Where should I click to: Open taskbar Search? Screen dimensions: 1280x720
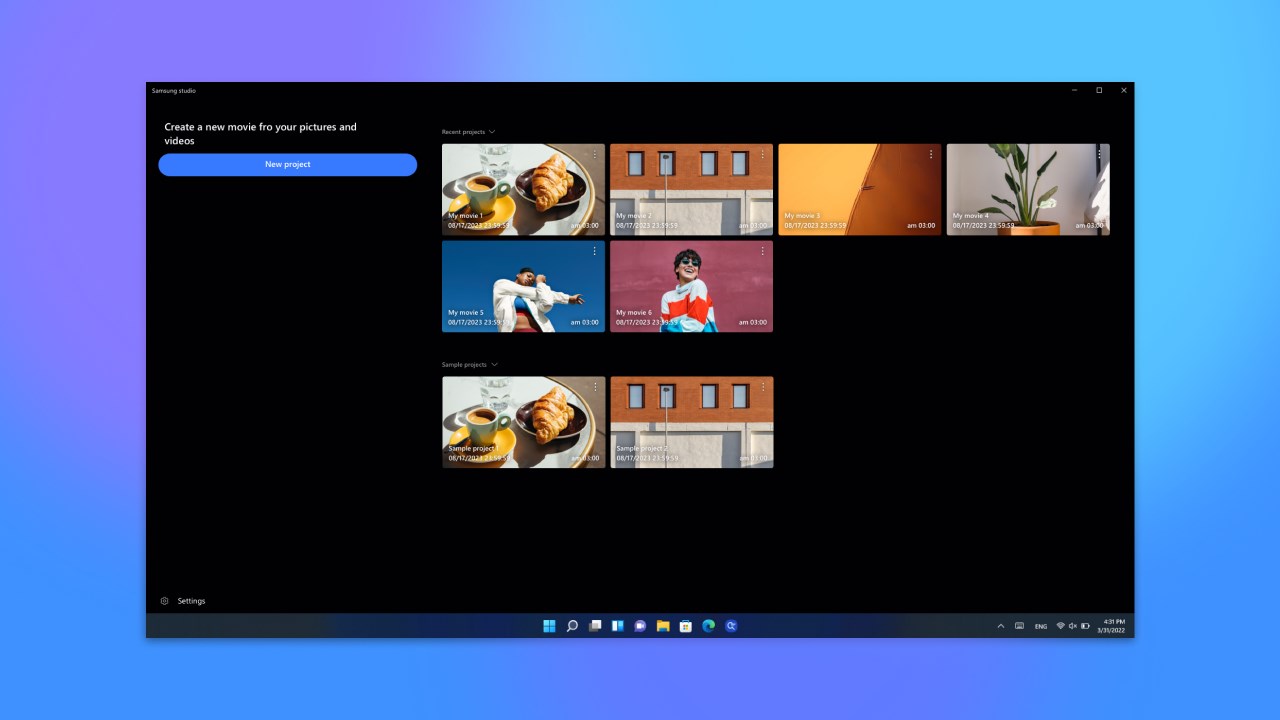[x=572, y=626]
